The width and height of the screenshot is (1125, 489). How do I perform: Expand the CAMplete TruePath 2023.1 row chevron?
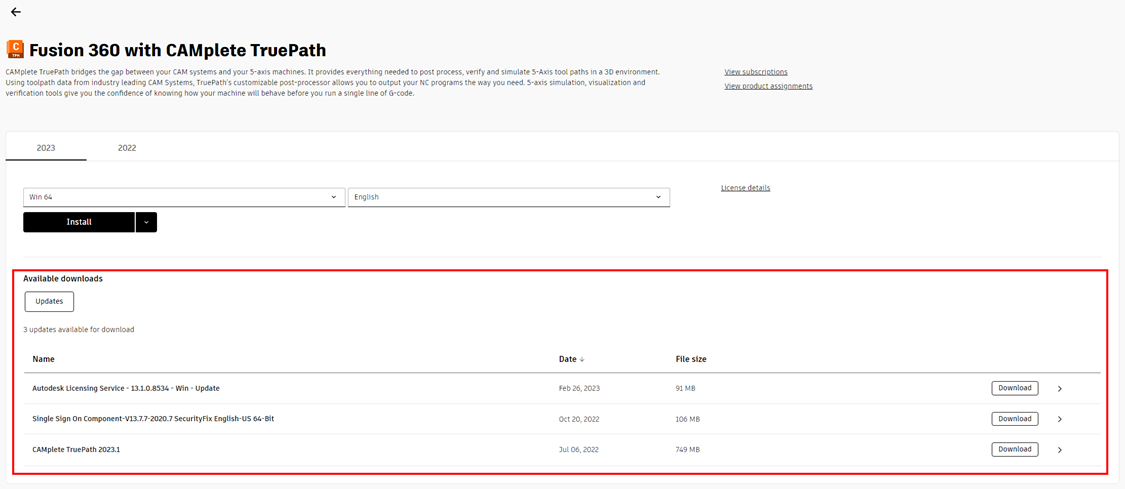point(1060,450)
